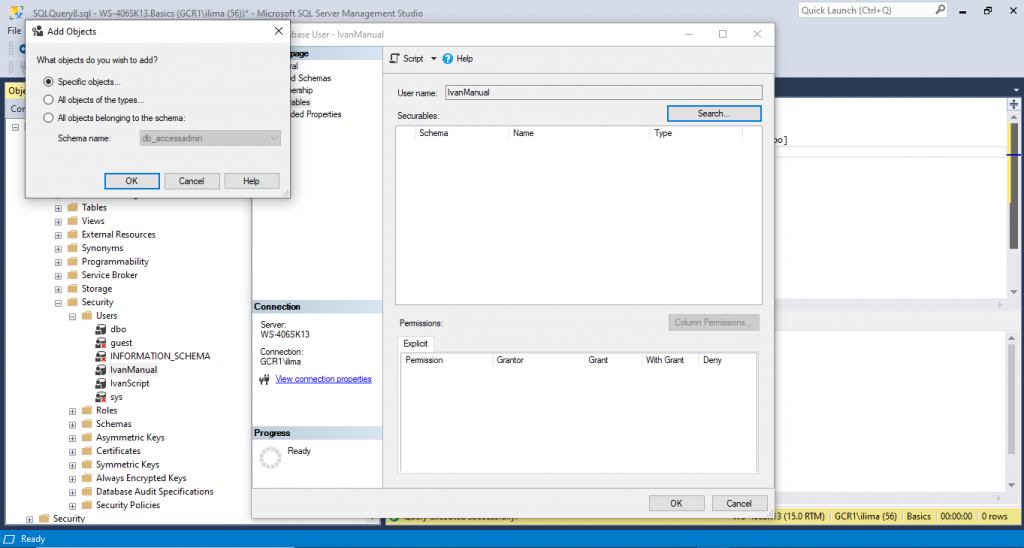Image resolution: width=1024 pixels, height=548 pixels.
Task: Click OK in the Database User dialog
Action: tap(677, 504)
